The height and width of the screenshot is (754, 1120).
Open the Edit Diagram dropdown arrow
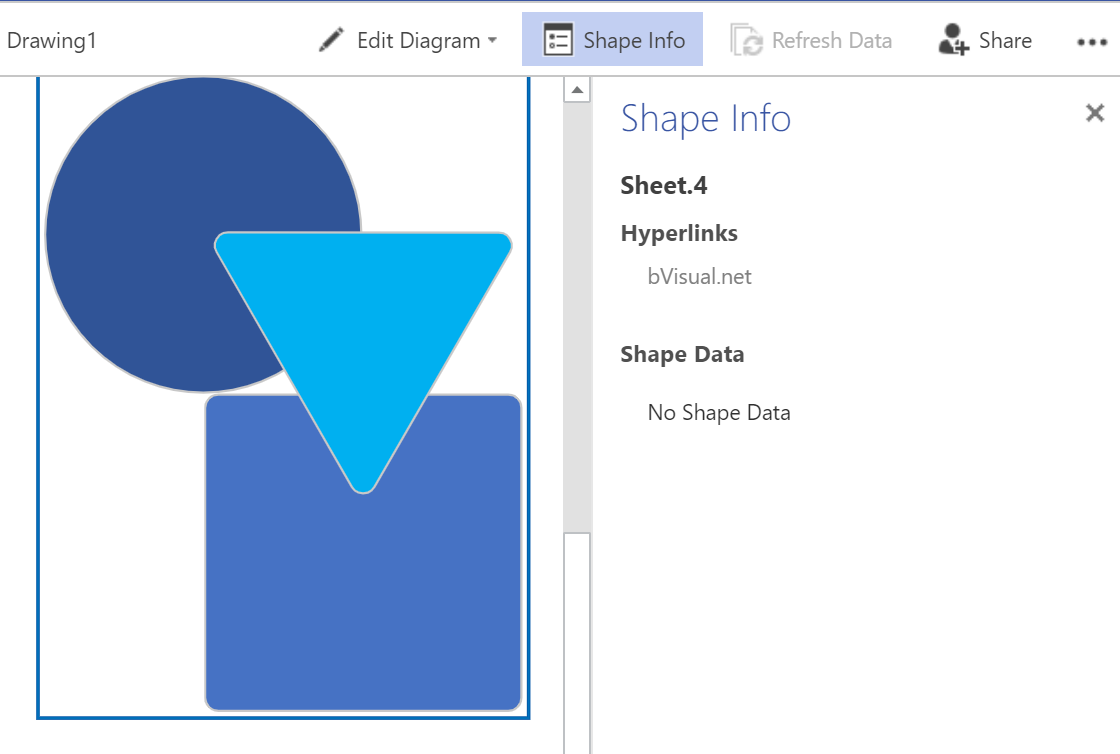491,42
